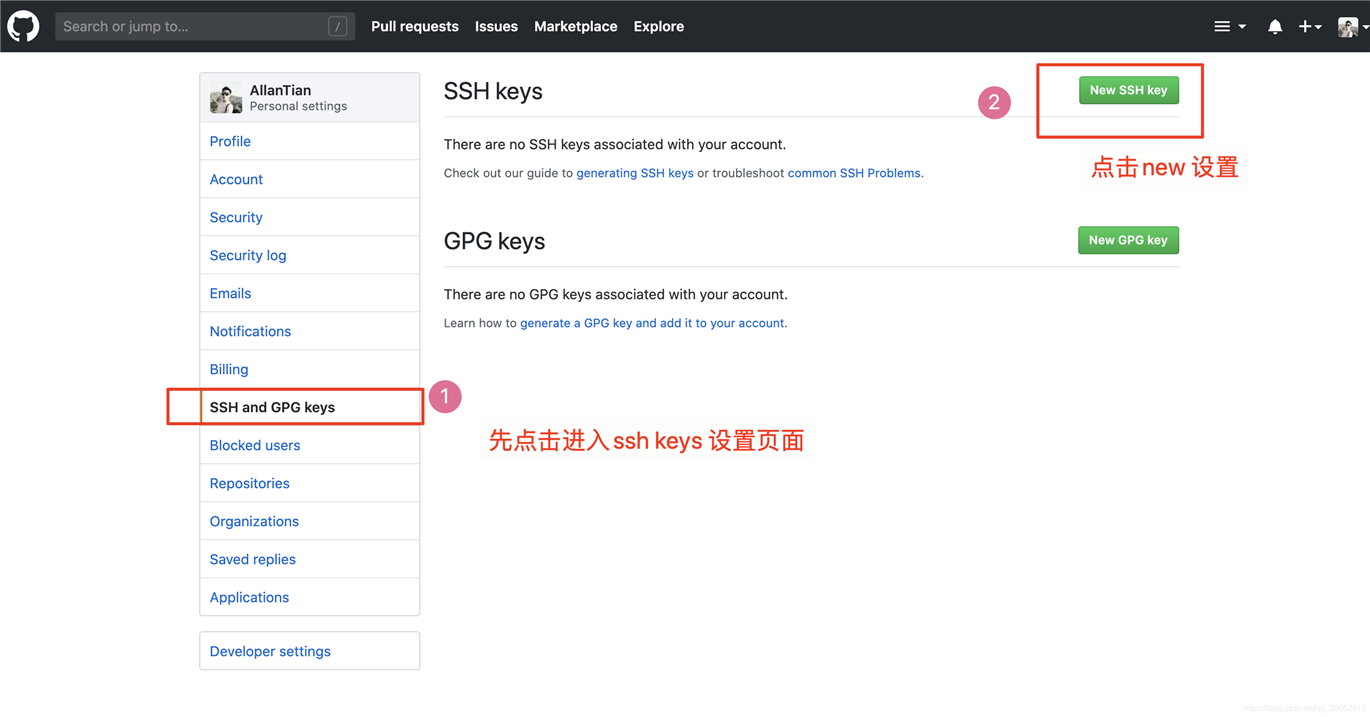Viewport: 1370px width, 717px height.
Task: Open Applications settings in sidebar
Action: coord(309,597)
